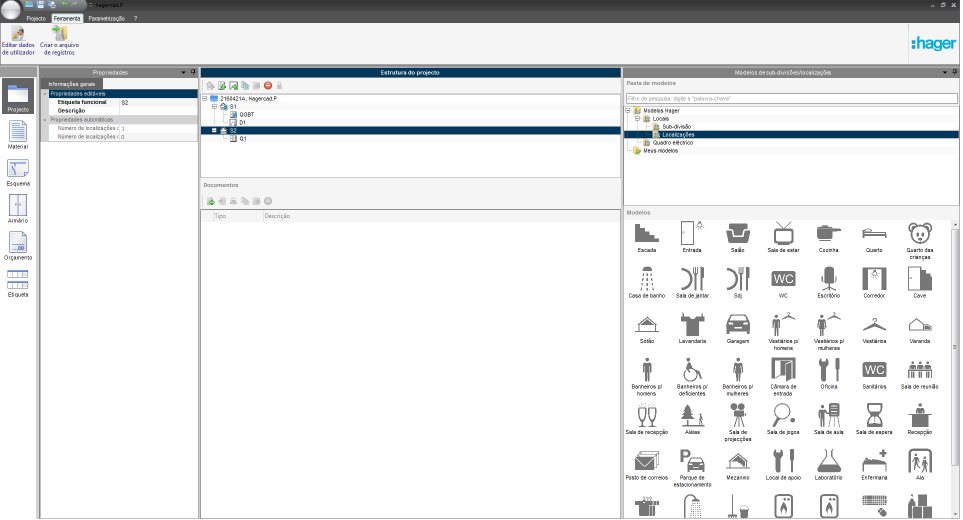
Task: Open the Material section in the sidebar
Action: [x=18, y=134]
